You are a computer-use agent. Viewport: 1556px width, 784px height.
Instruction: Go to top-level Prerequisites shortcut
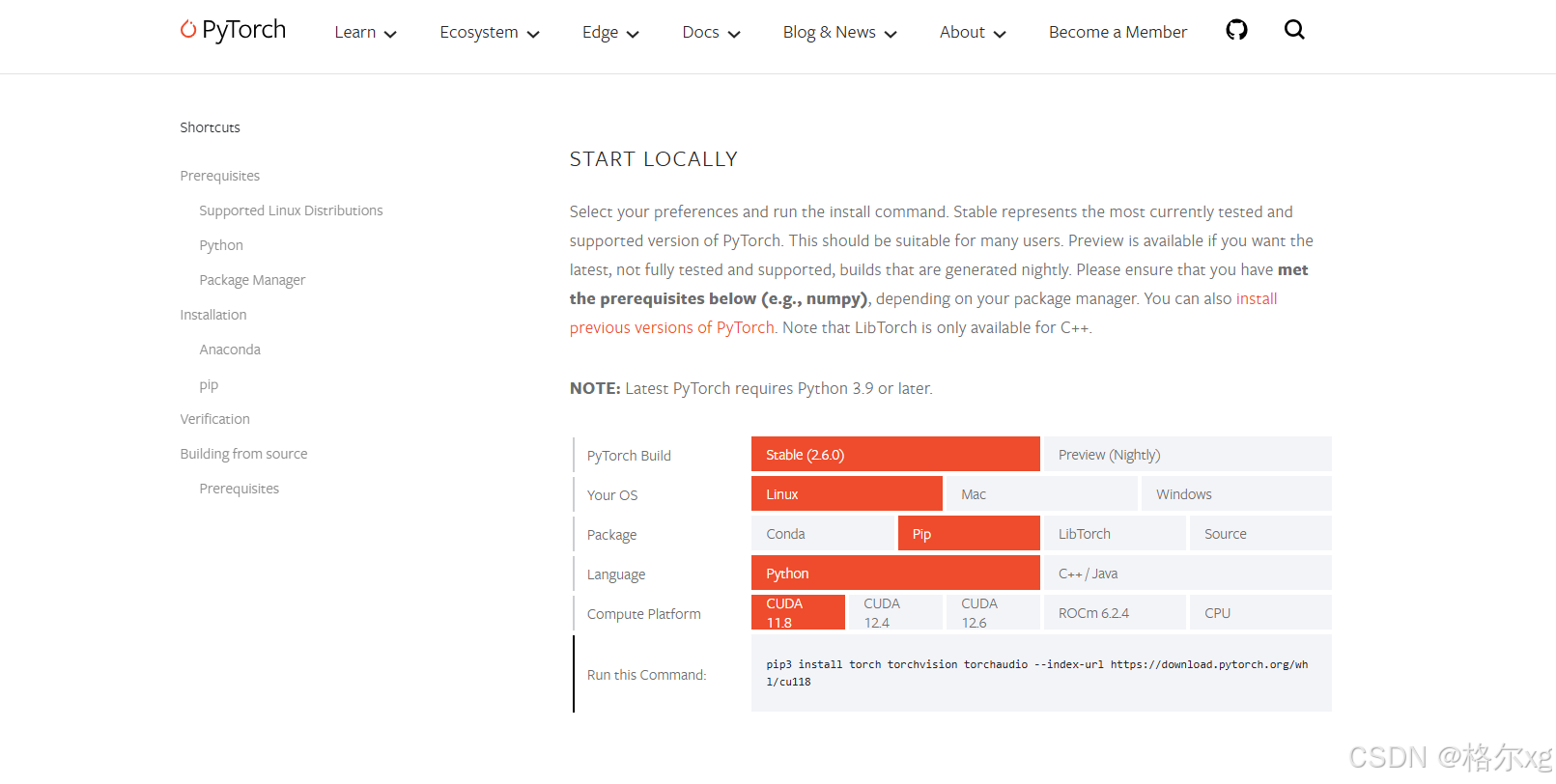(x=219, y=176)
